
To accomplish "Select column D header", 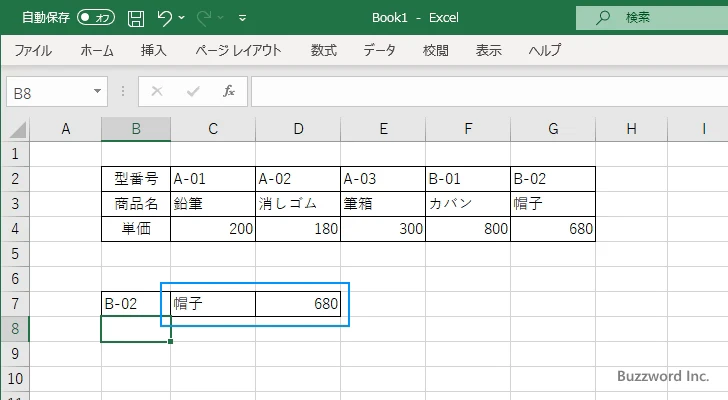I will pyautogui.click(x=297, y=129).
